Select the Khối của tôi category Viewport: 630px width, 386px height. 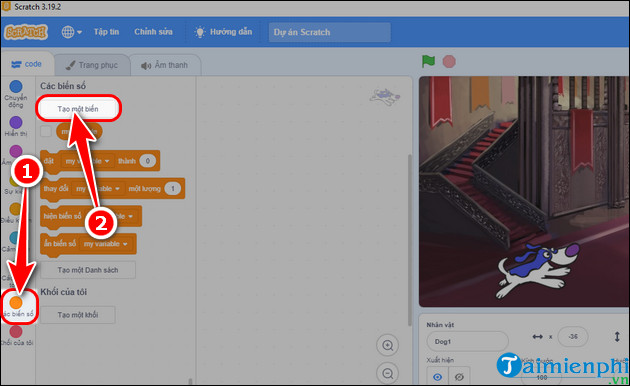pos(16,335)
